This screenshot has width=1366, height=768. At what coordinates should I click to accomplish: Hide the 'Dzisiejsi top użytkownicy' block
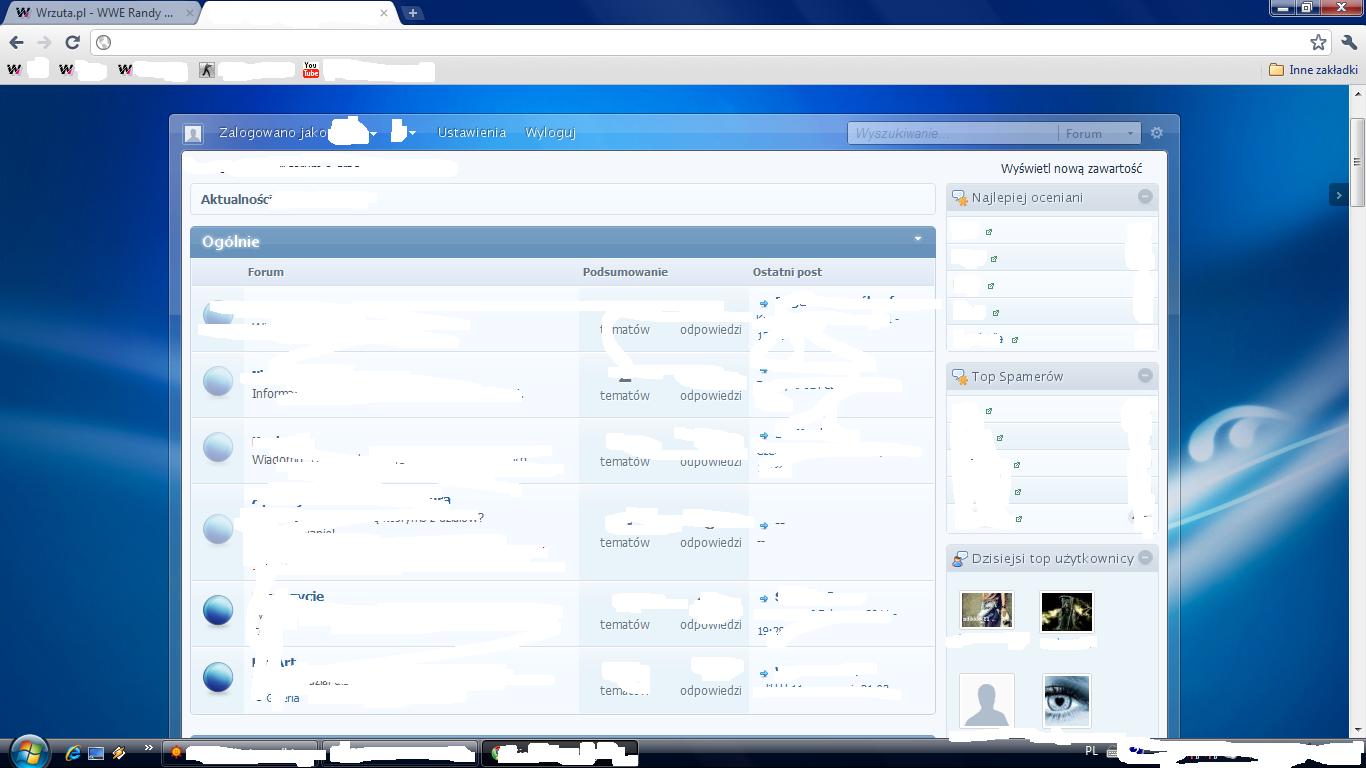pyautogui.click(x=1145, y=558)
